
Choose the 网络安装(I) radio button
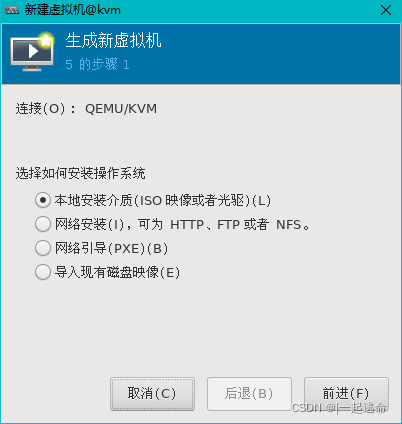pos(43,224)
